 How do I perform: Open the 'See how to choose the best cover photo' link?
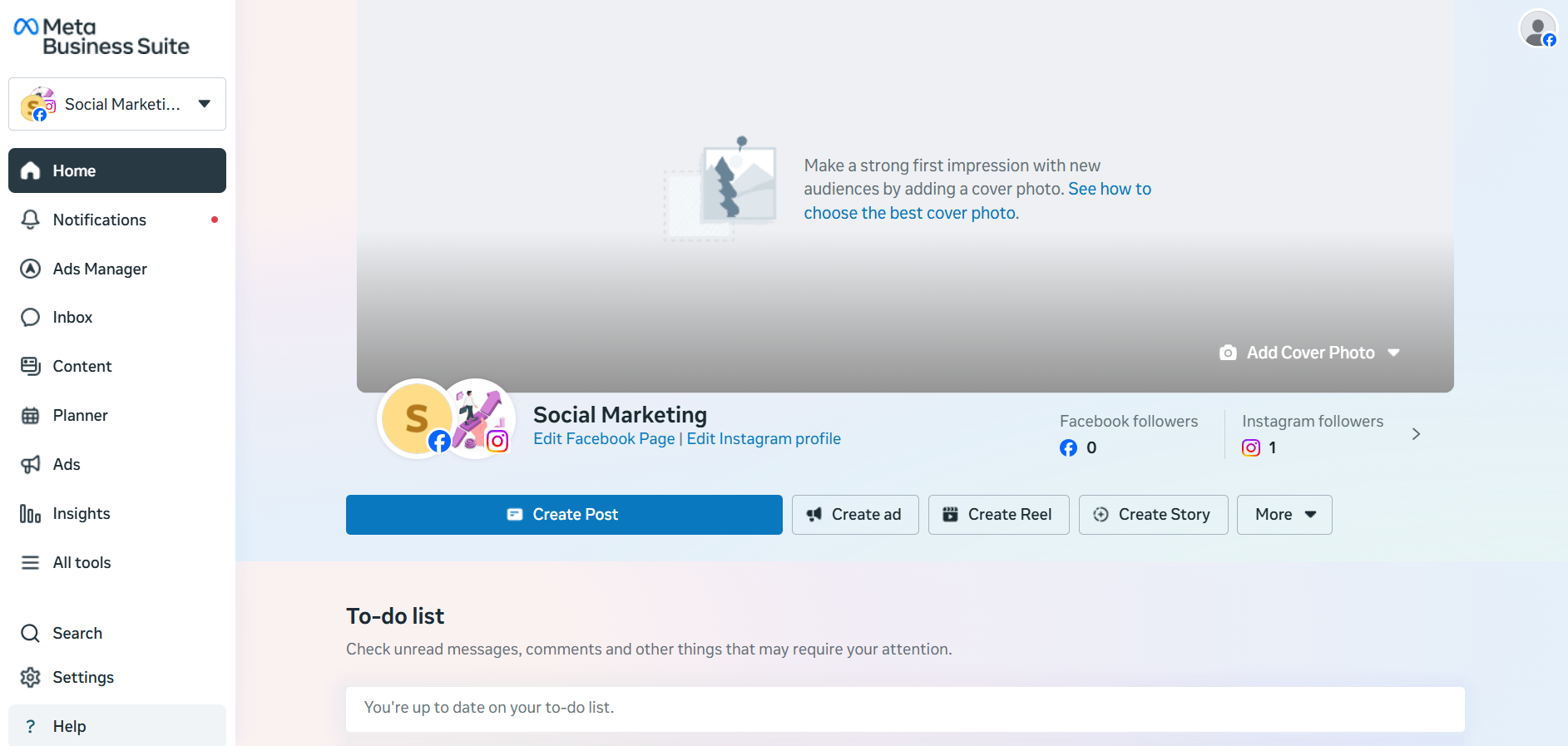pyautogui.click(x=977, y=201)
